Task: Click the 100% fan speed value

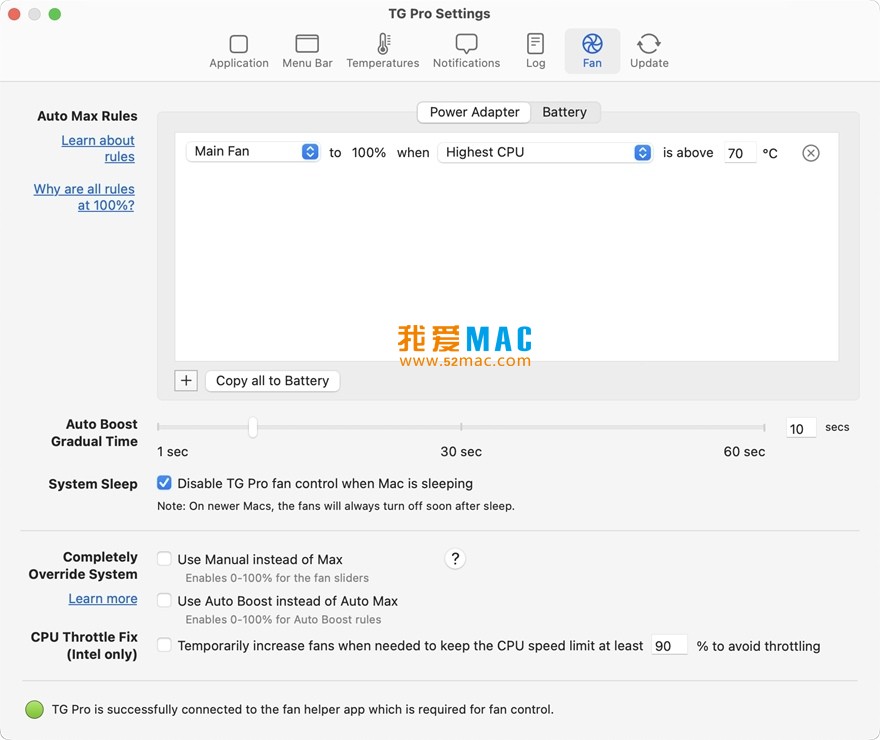Action: pos(369,153)
